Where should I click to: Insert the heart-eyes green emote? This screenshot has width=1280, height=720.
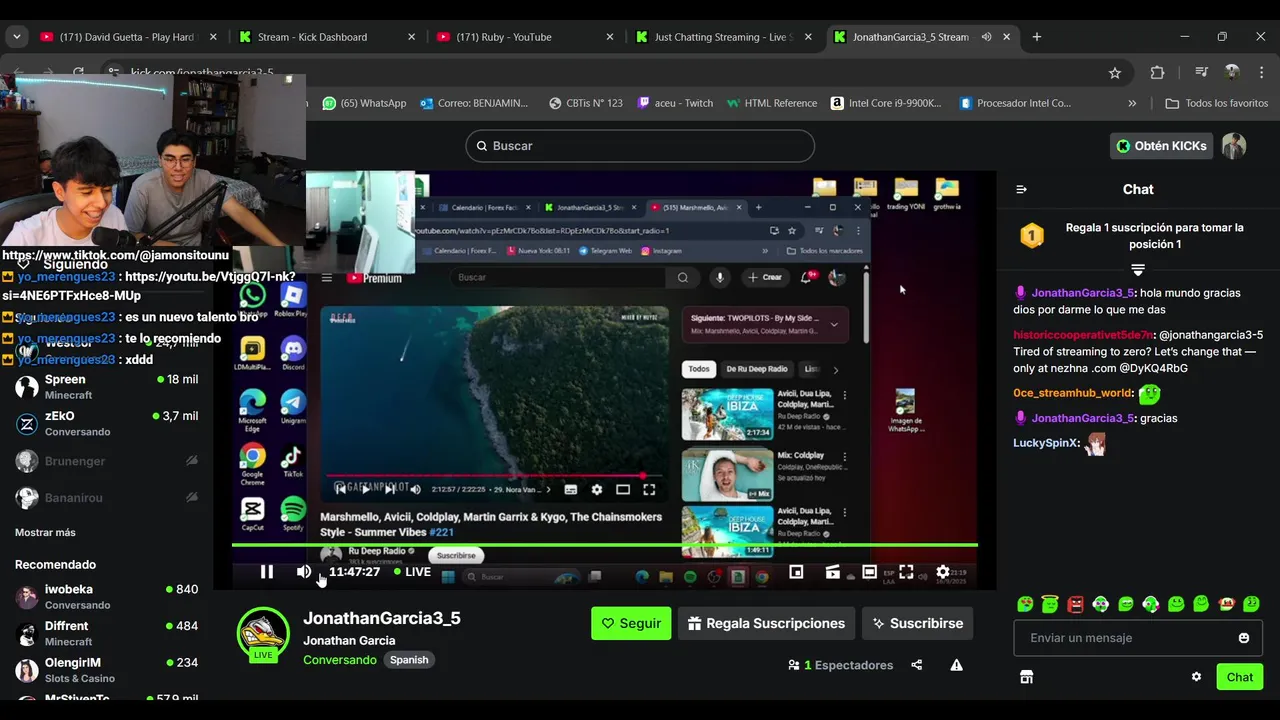pos(1025,604)
